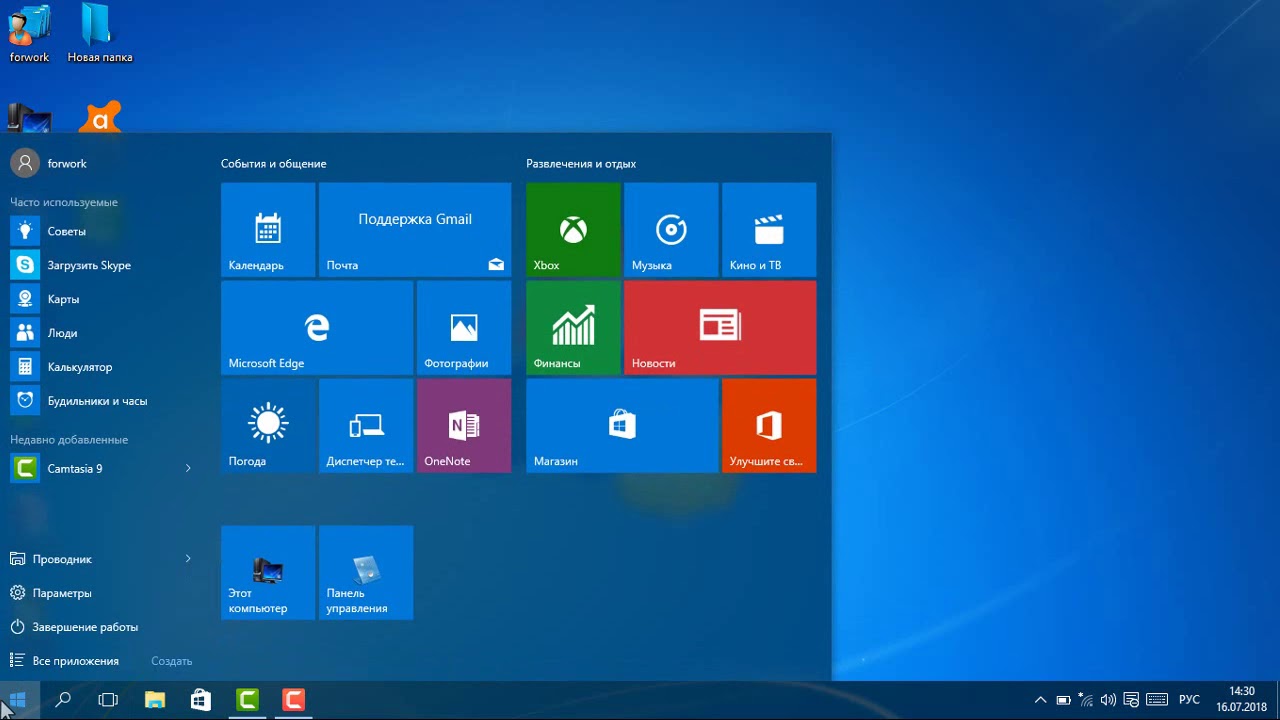Viewport: 1280px width, 720px height.
Task: Open the Панель управления tile
Action: pos(366,572)
